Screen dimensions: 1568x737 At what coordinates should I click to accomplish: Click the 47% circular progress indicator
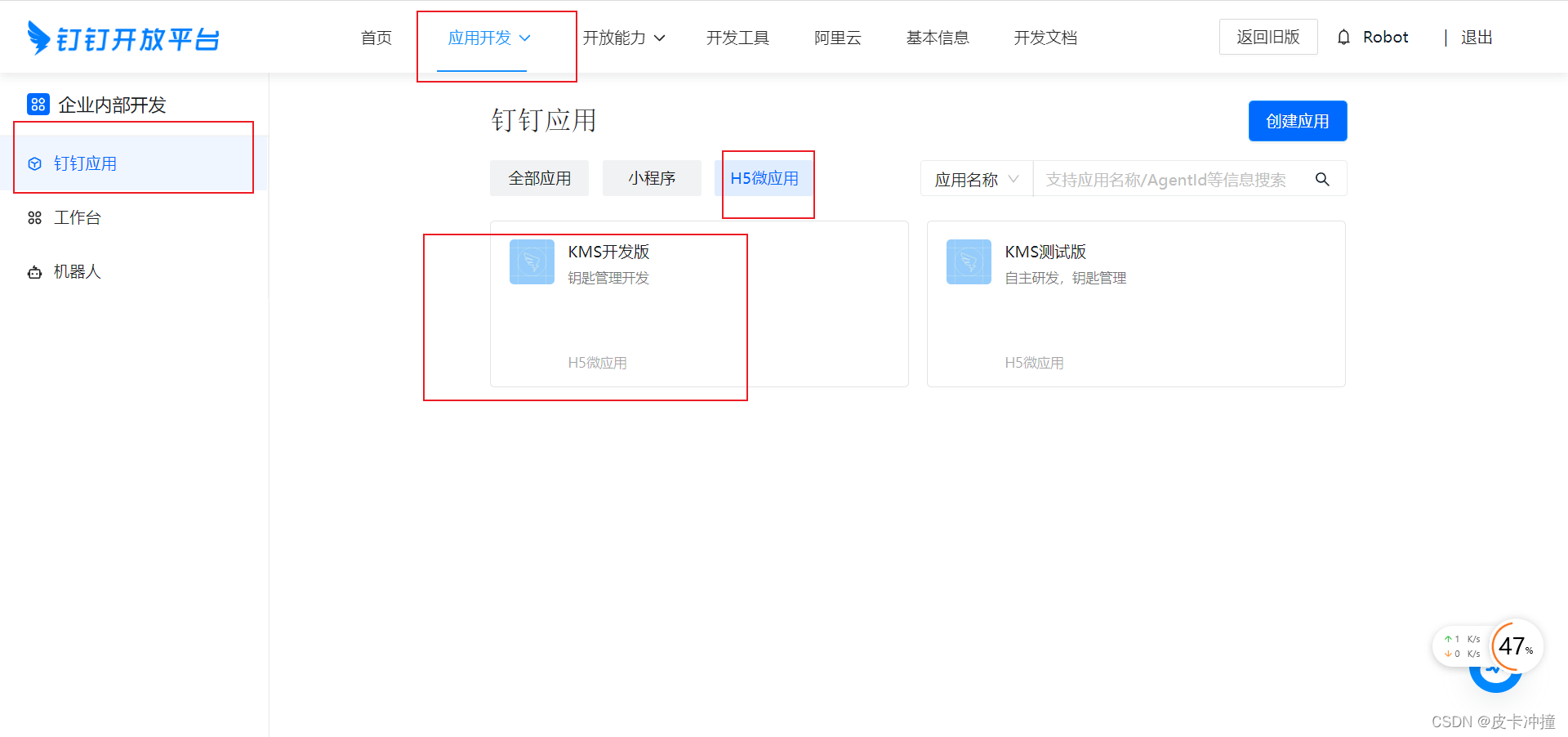[x=1514, y=646]
